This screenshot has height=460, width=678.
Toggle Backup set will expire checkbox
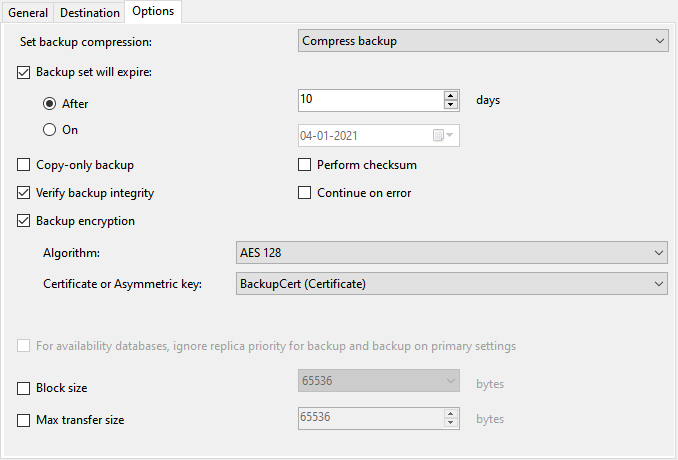[25, 72]
